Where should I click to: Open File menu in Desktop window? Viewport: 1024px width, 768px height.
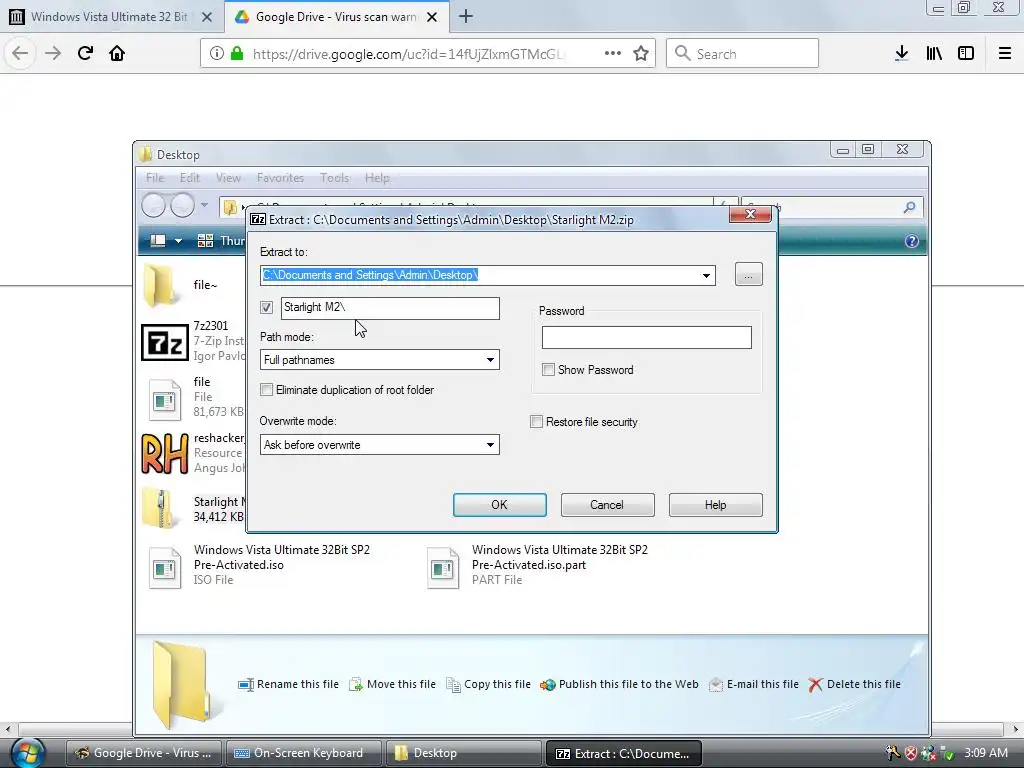(155, 178)
